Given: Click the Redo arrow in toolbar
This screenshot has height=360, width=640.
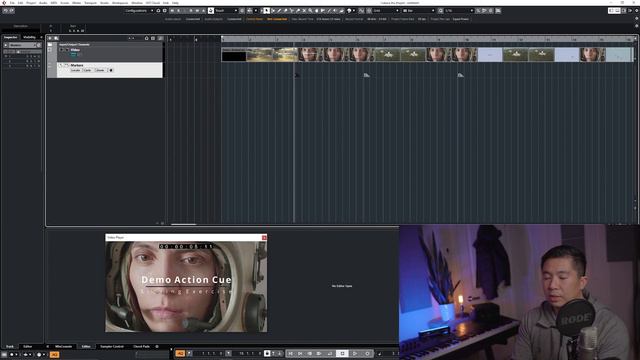Looking at the screenshot, I should 11,11.
